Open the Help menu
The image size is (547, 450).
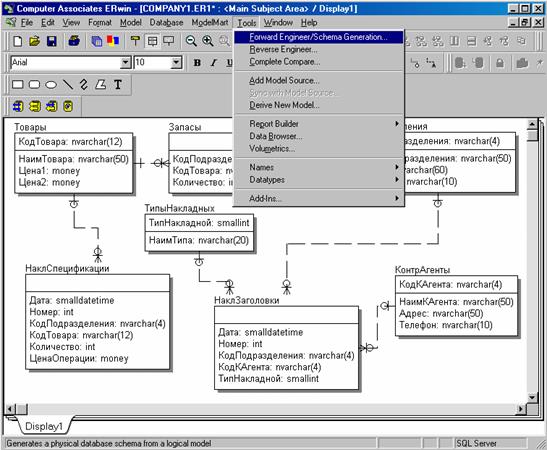[309, 23]
